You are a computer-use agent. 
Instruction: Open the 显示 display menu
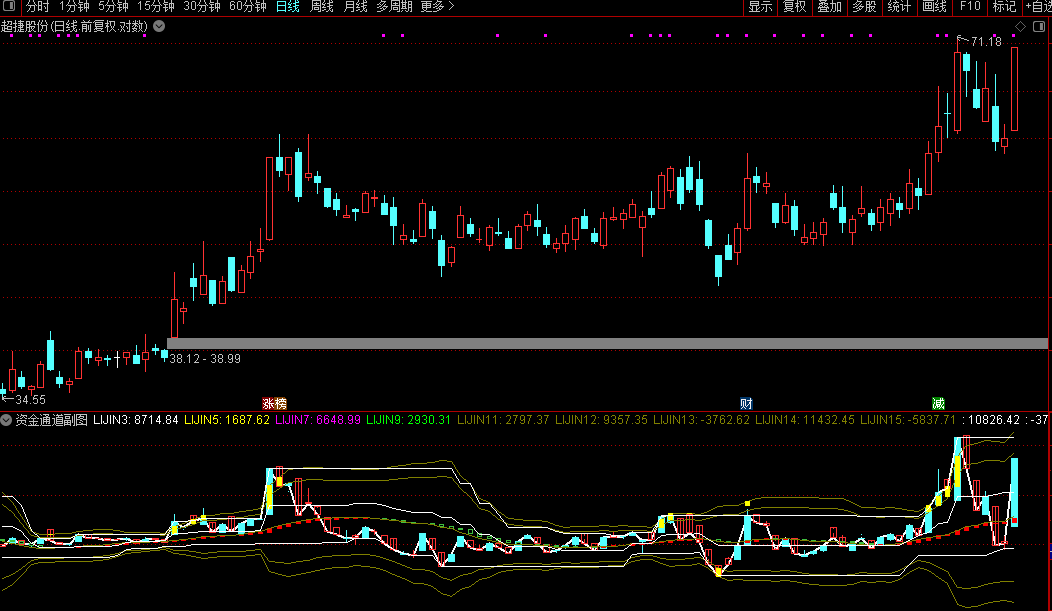(760, 7)
